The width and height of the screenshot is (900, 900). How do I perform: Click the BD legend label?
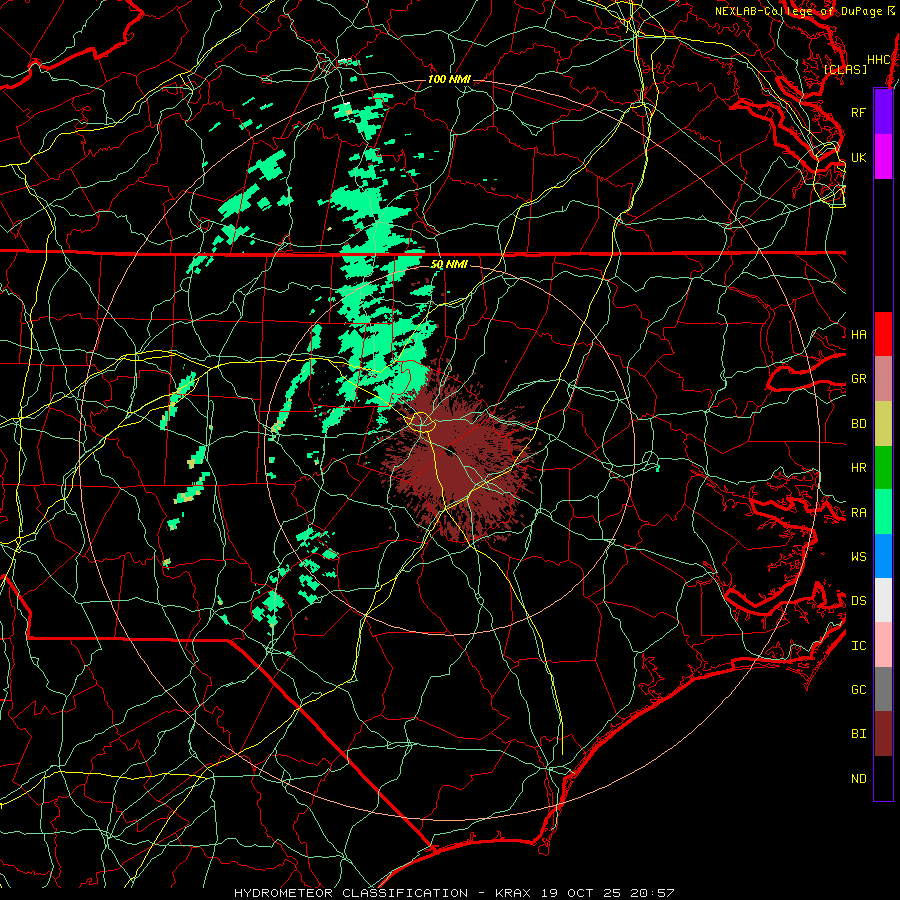click(x=859, y=424)
